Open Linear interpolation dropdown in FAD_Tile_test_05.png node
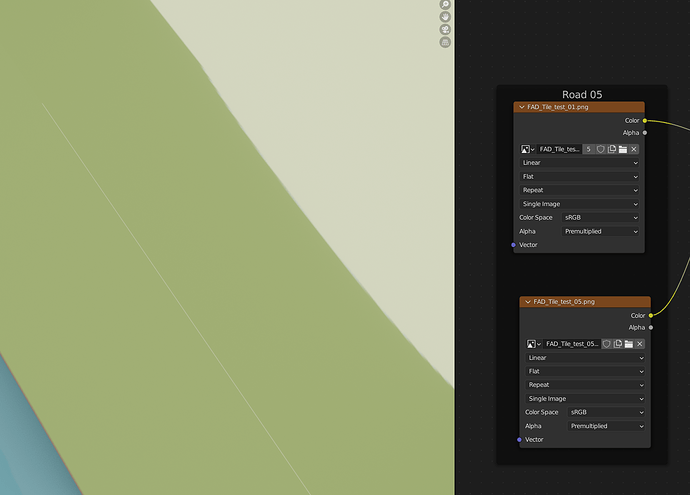Screen dimensions: 690x495 click(585, 358)
